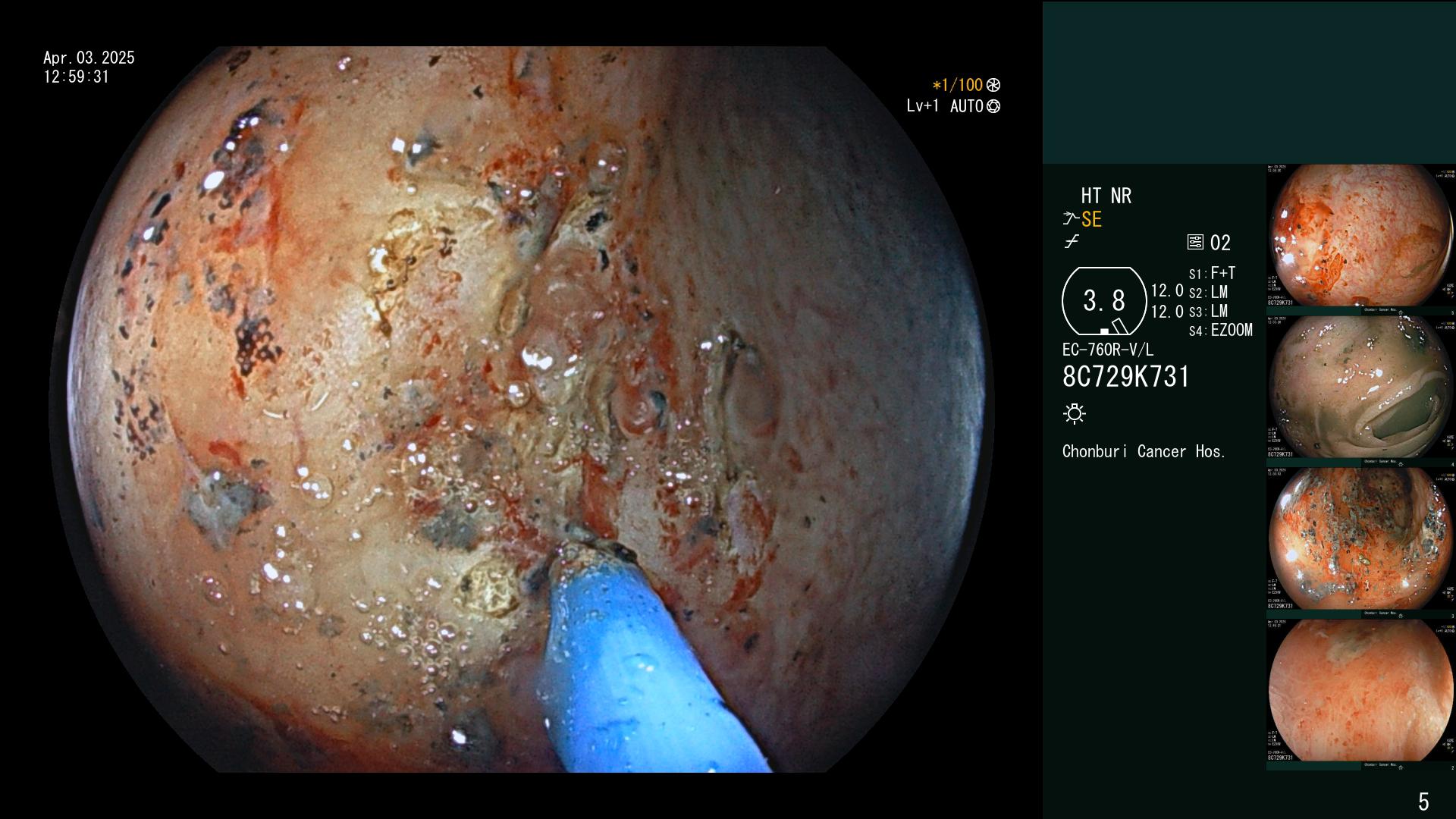Viewport: 1456px width, 819px height.
Task: Click the S3: LM switch assignment
Action: coord(1208,312)
